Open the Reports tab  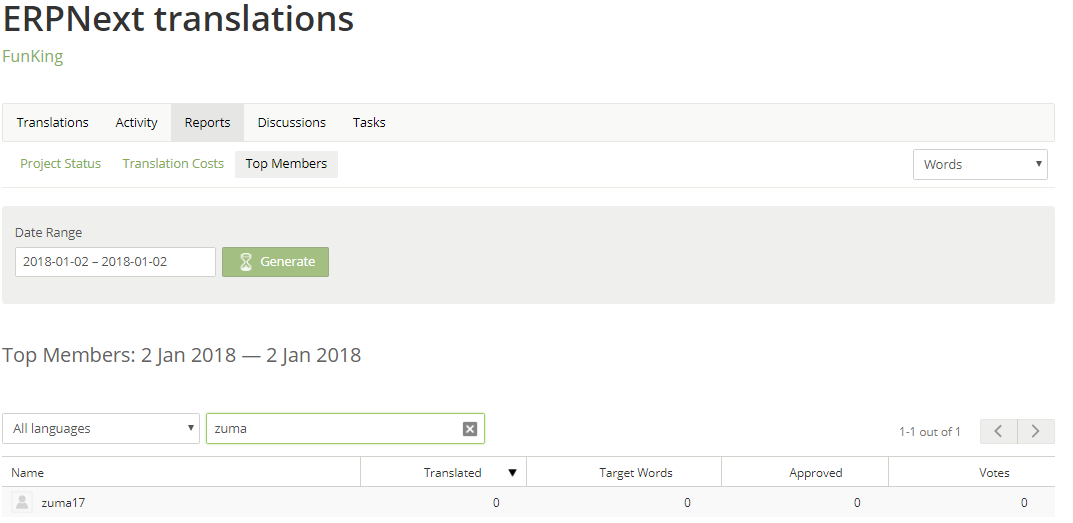[207, 123]
